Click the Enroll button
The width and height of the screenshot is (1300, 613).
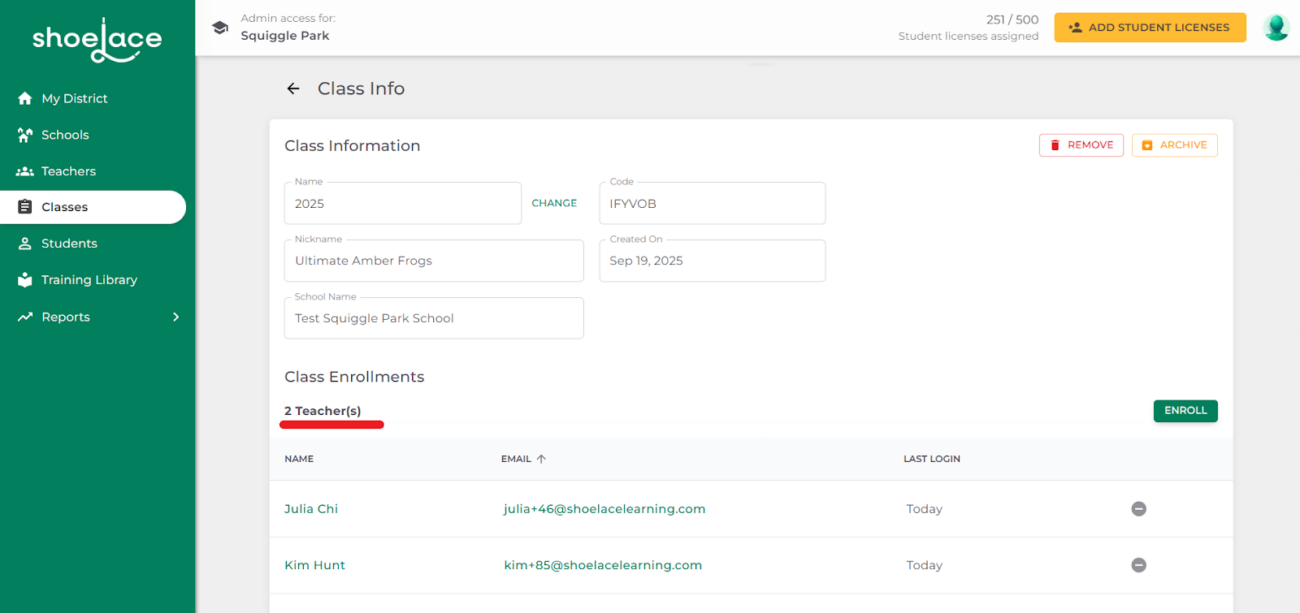coord(1185,411)
